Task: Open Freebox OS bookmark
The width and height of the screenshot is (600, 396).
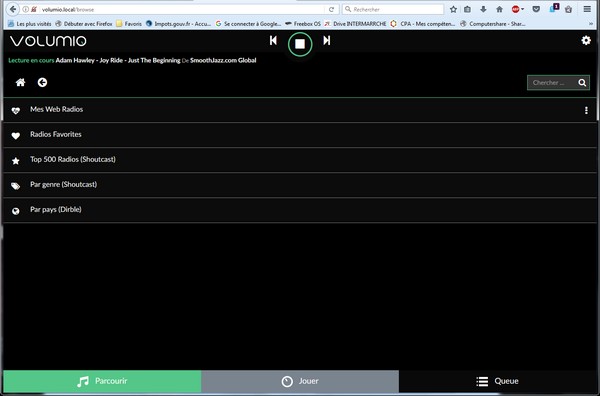Action: point(303,24)
